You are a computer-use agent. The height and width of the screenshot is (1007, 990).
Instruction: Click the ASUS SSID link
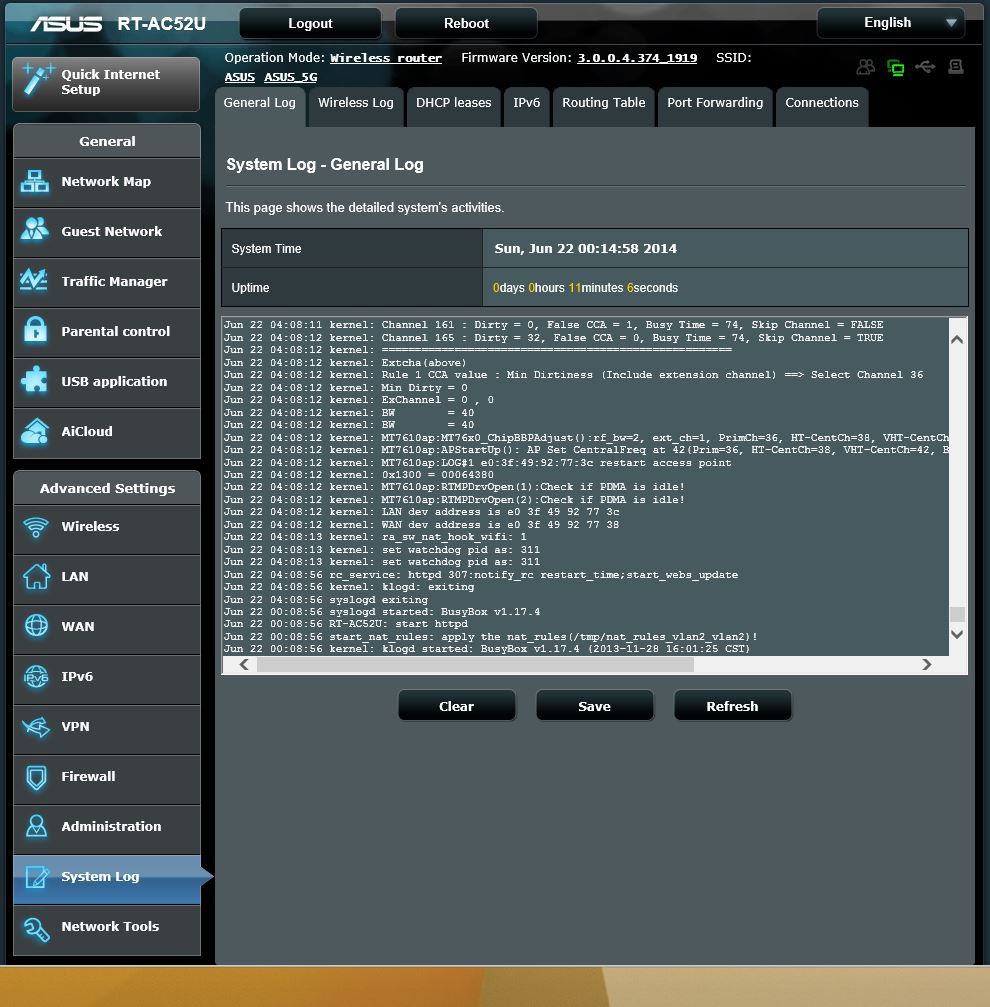coord(239,78)
